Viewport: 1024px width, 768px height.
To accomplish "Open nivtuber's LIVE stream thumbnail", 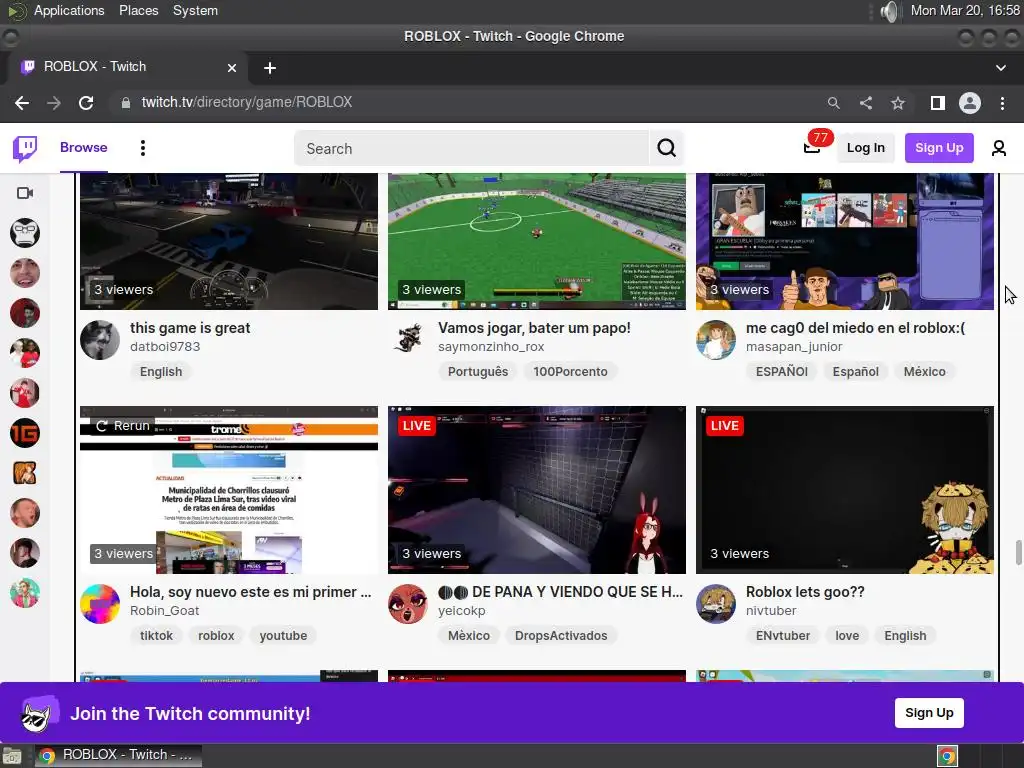I will (x=844, y=490).
